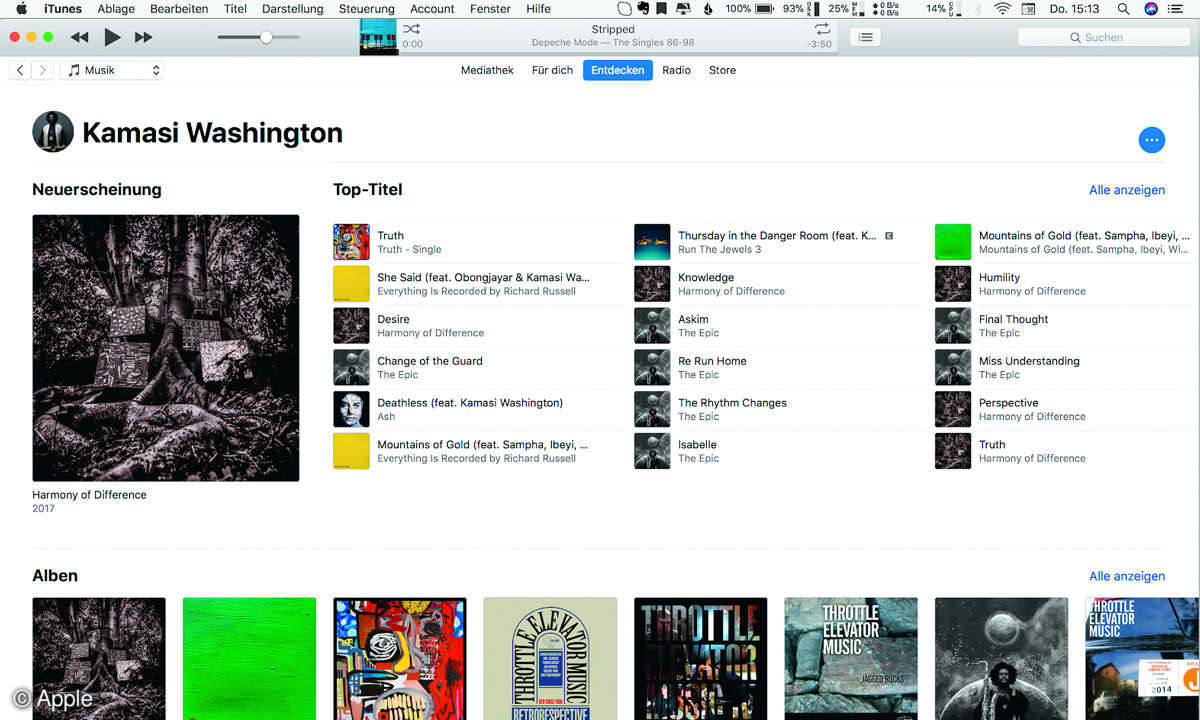Select the Entdecken tab
1200x720 pixels.
point(618,70)
